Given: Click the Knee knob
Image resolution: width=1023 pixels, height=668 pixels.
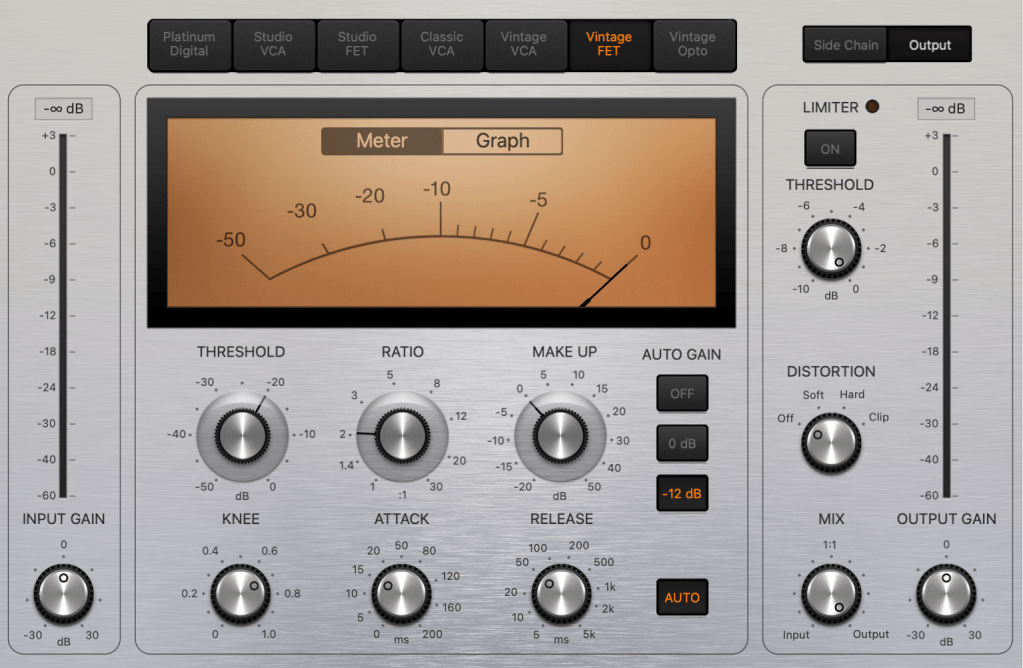Looking at the screenshot, I should (241, 593).
